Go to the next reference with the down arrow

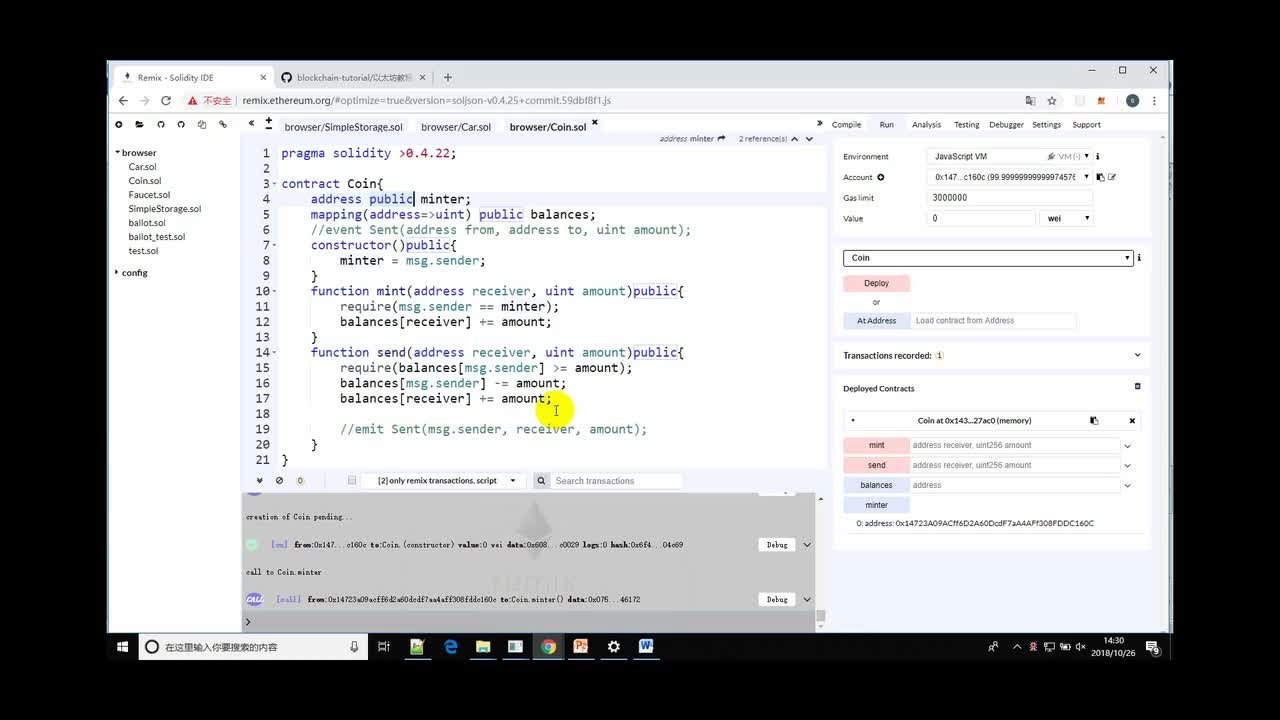point(809,139)
